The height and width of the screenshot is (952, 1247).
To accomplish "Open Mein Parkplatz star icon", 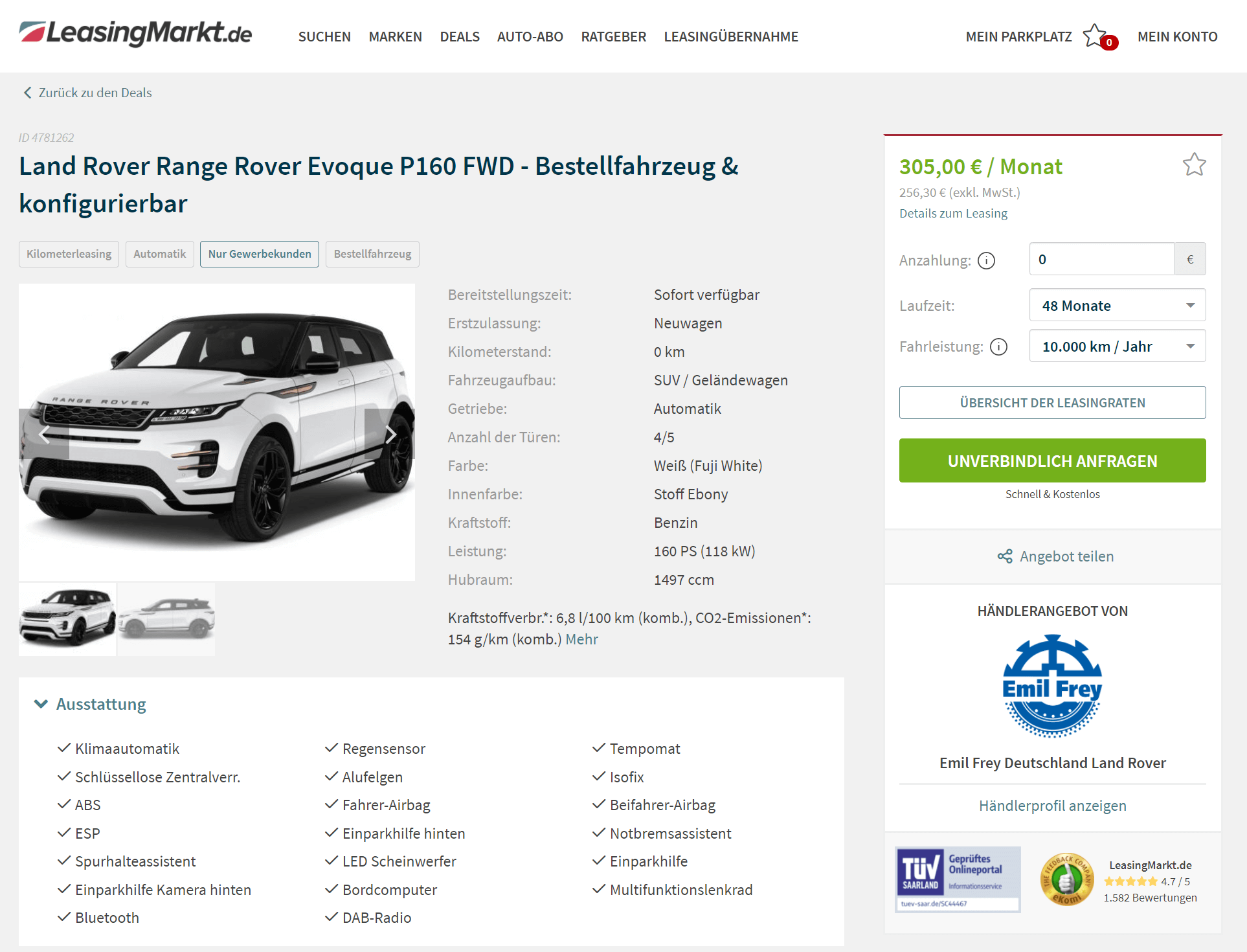I will 1095,36.
